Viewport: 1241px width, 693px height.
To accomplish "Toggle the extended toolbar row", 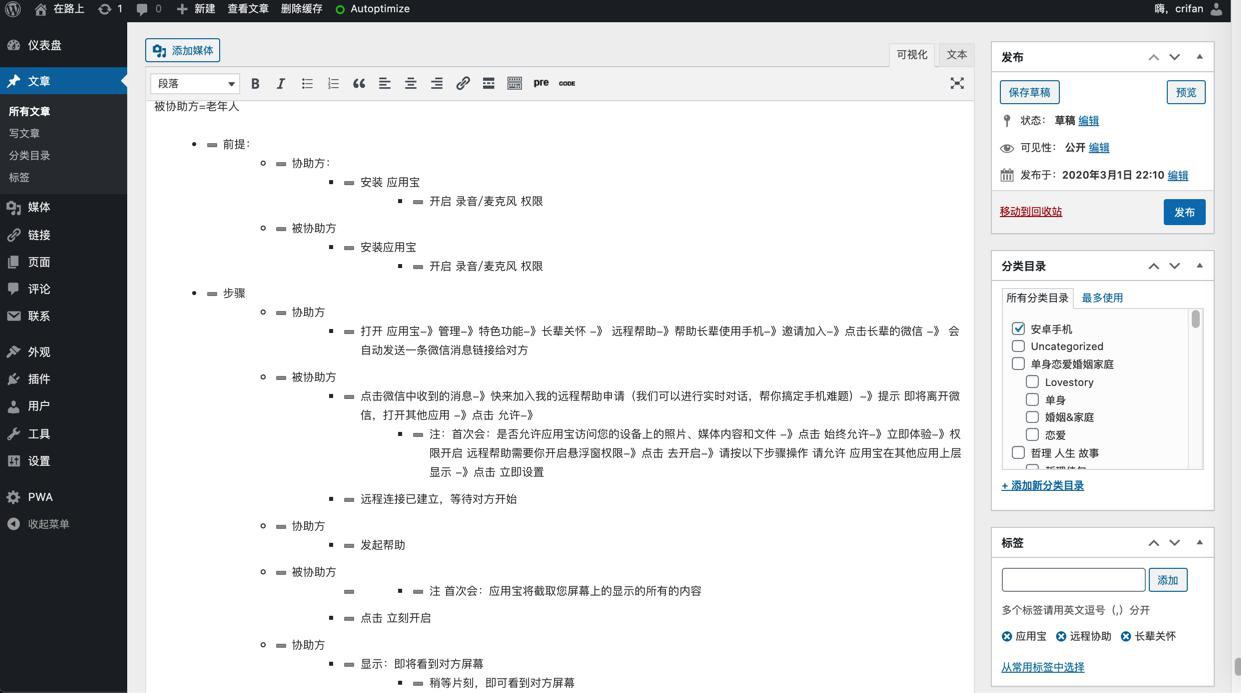I will click(x=514, y=83).
